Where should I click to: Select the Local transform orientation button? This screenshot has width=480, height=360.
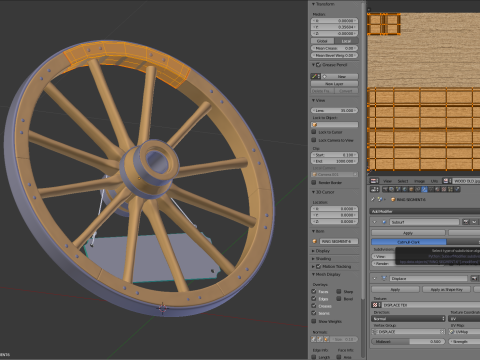[346, 41]
